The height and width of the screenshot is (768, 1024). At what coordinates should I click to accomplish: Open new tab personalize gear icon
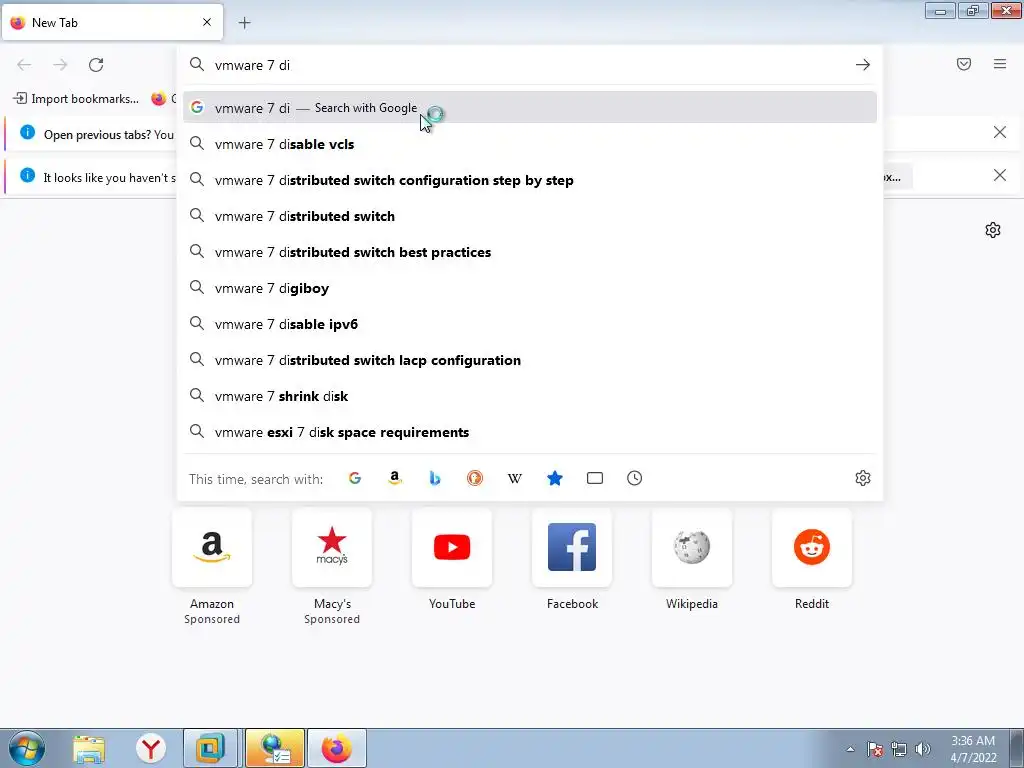(993, 230)
